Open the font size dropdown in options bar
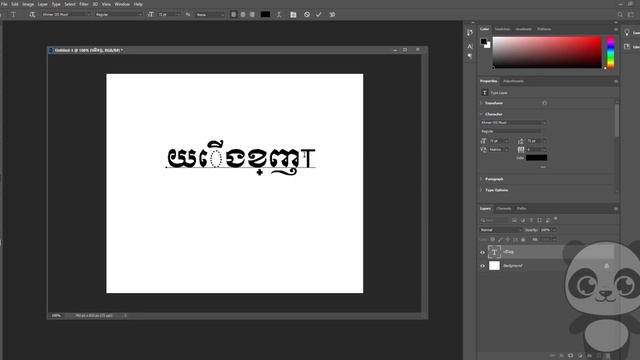This screenshot has height=360, width=640. (x=169, y=14)
